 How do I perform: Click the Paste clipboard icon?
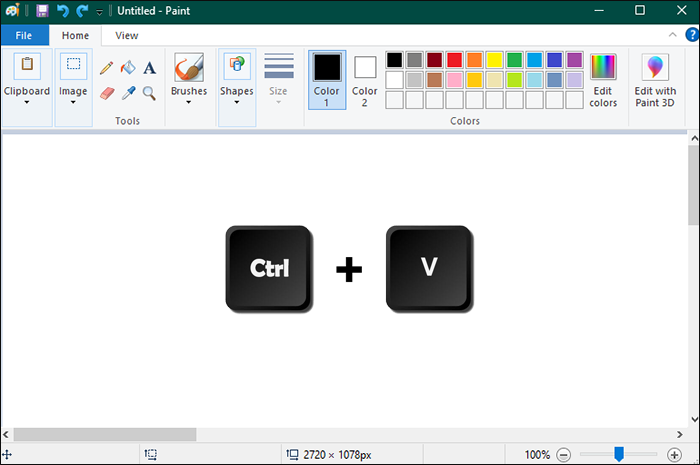click(x=27, y=66)
